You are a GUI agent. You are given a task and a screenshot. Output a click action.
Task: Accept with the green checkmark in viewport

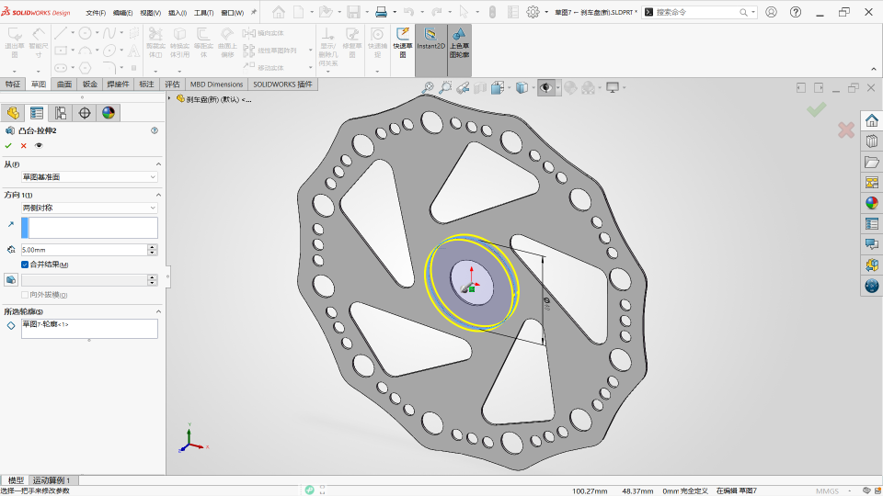coord(816,109)
